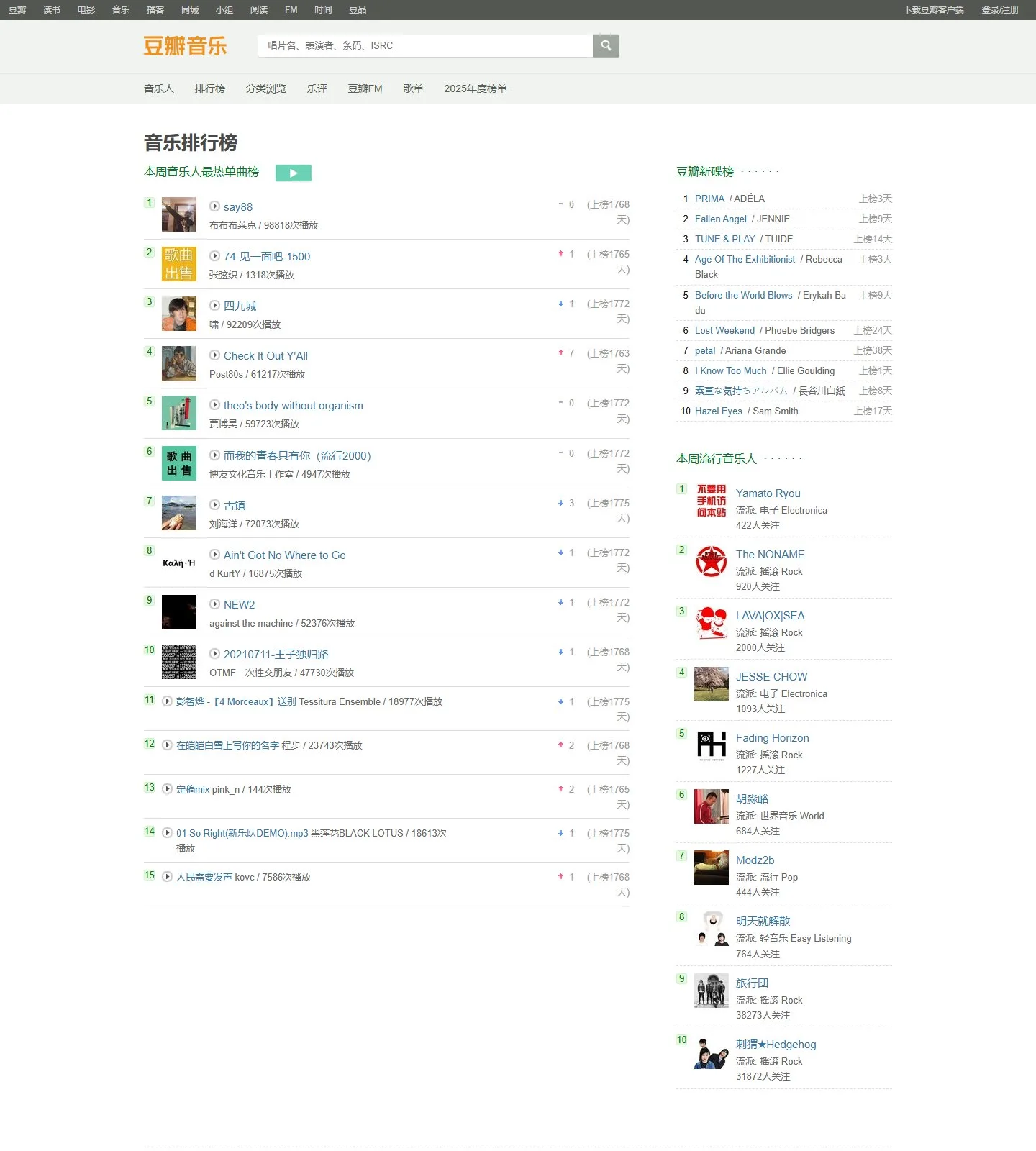Open the TUNE & PLAY album link
1036x1151 pixels.
click(725, 239)
